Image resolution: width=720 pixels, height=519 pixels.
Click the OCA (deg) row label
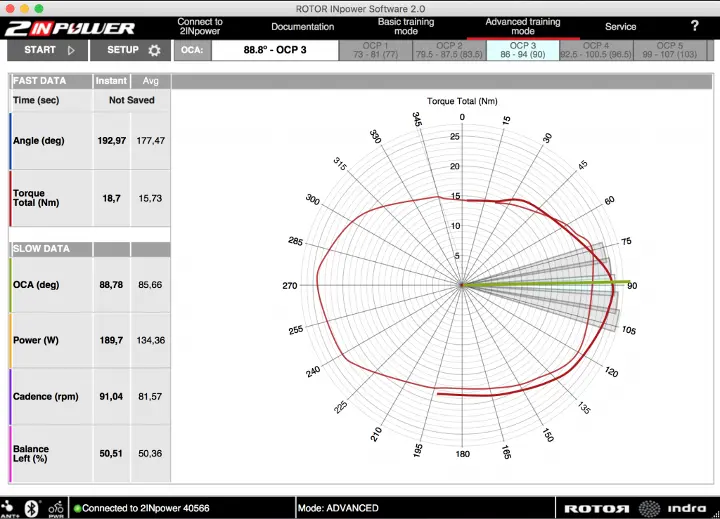point(36,285)
